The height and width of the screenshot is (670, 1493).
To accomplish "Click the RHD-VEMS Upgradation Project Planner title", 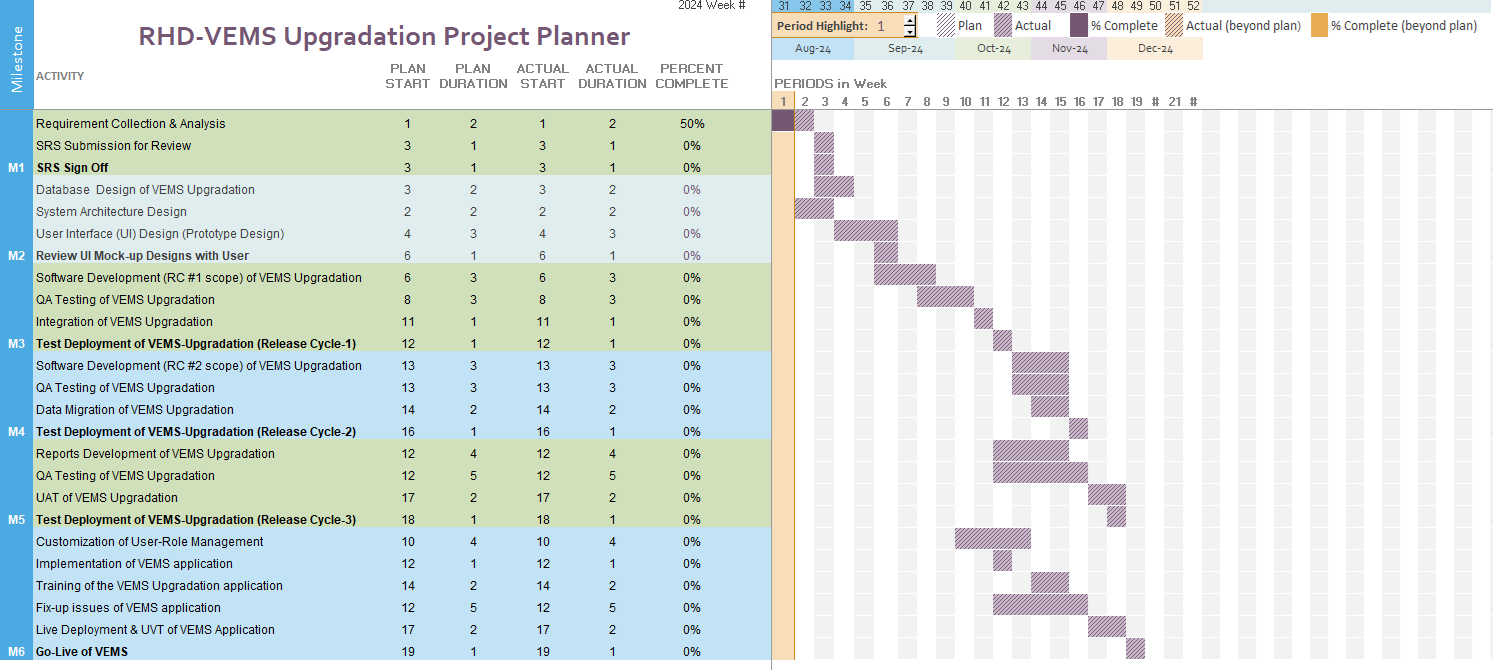I will (384, 37).
